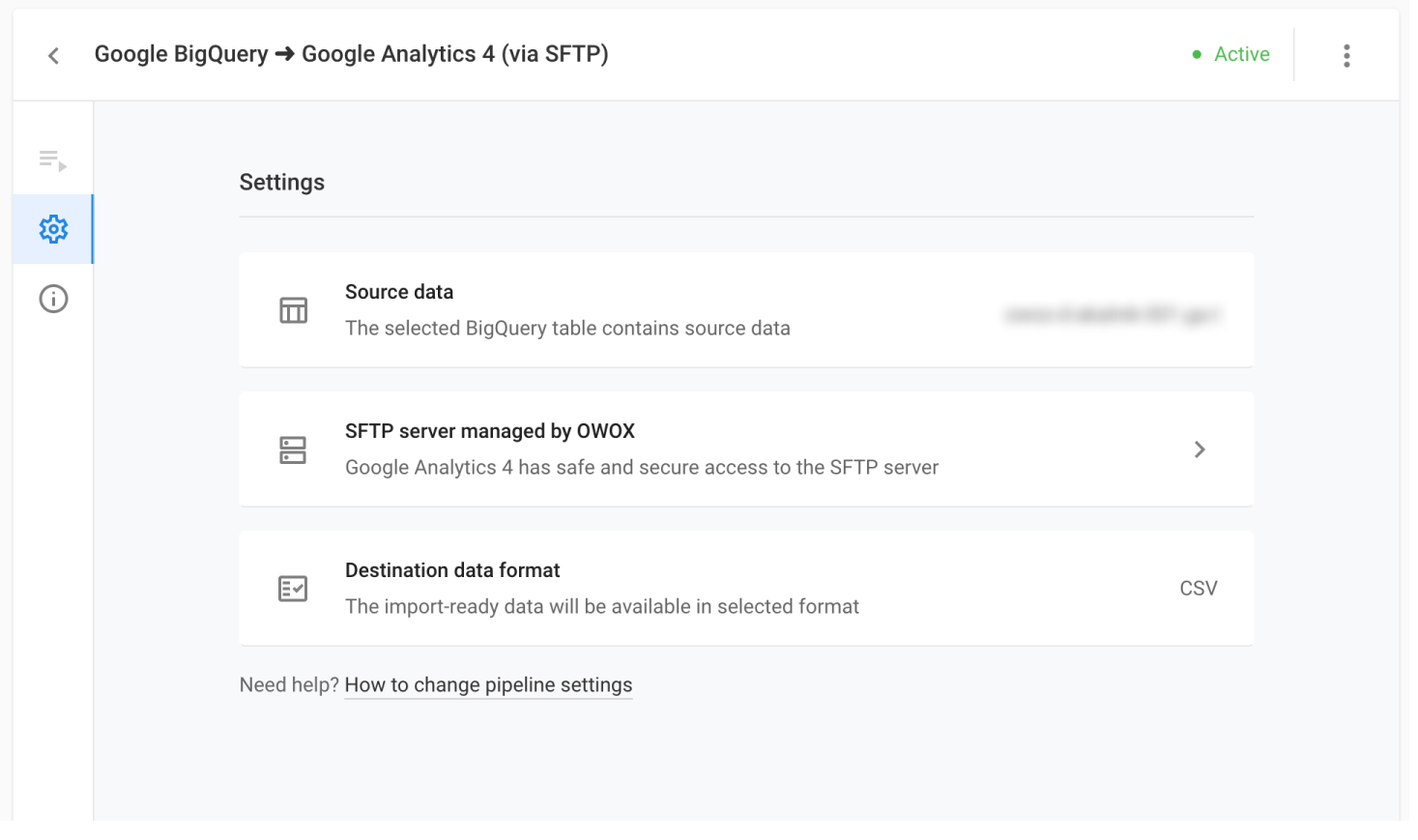This screenshot has height=840, width=1418.
Task: Click the CSV format value
Action: pos(1199,589)
